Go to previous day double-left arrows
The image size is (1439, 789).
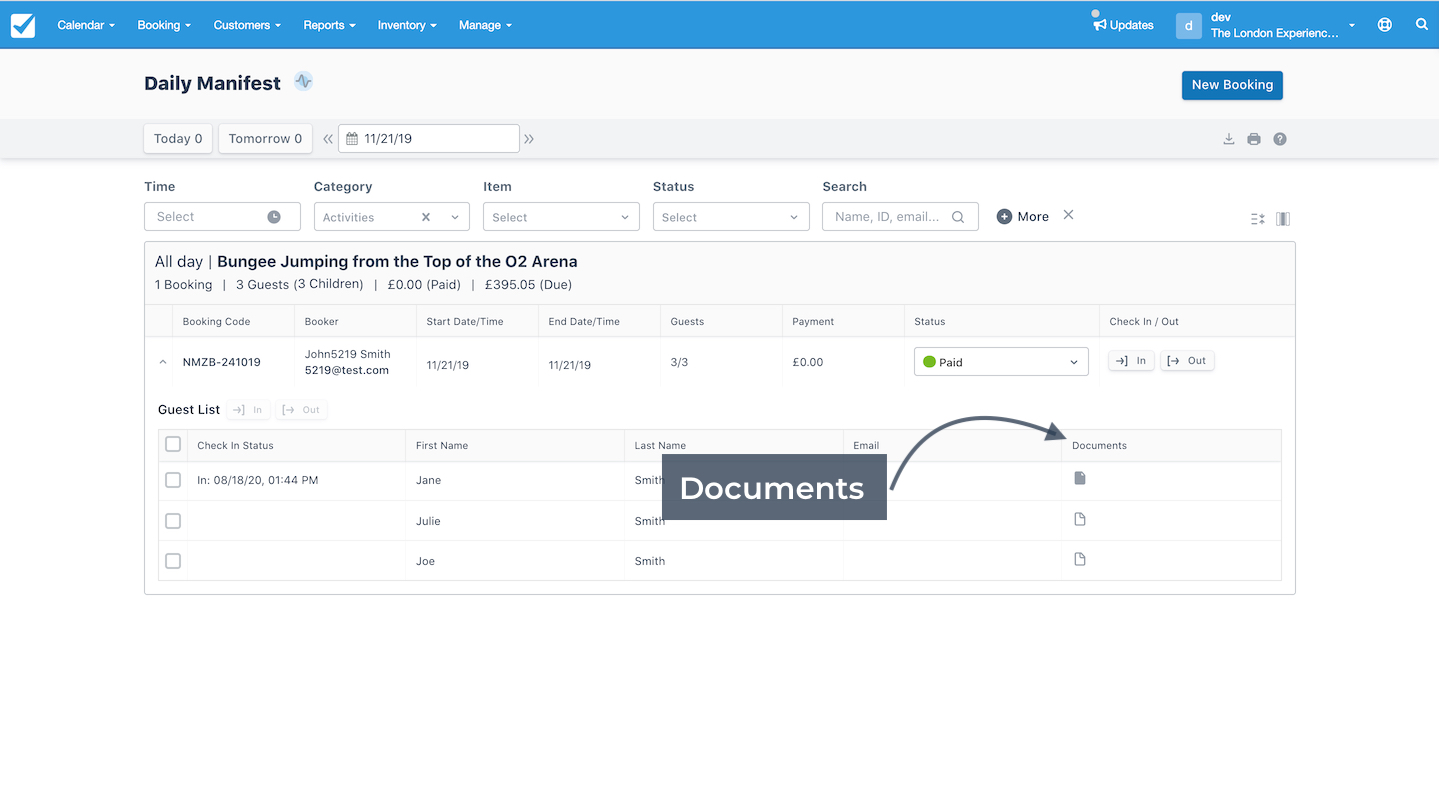coord(327,139)
